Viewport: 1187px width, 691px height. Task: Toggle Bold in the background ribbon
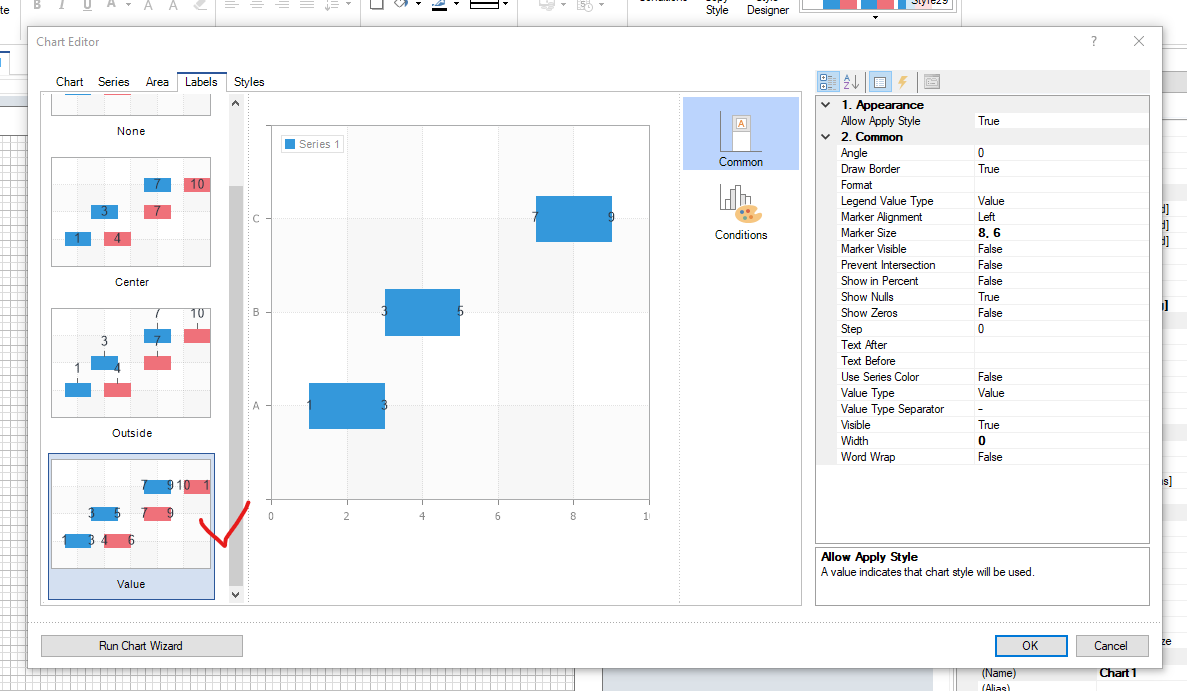pyautogui.click(x=36, y=5)
